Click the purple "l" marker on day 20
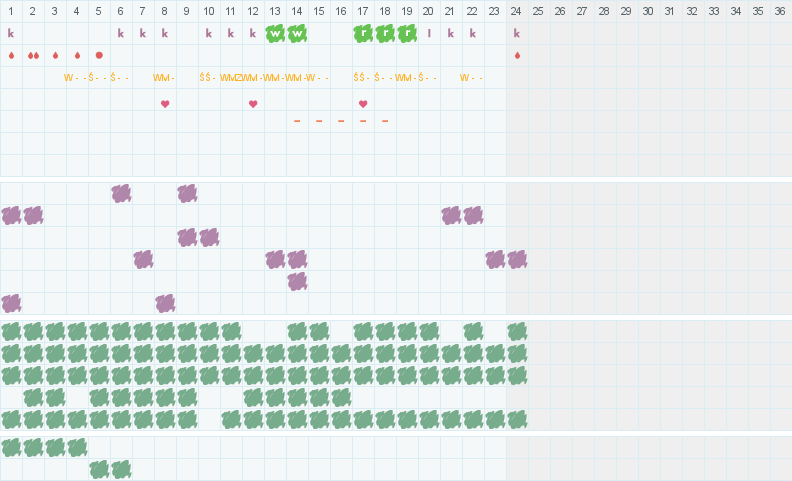 click(429, 33)
